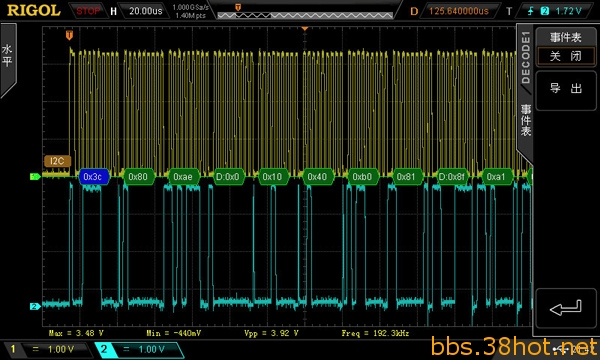This screenshot has height=360, width=600.
Task: Click the T trigger label in top bar
Action: pyautogui.click(x=509, y=11)
